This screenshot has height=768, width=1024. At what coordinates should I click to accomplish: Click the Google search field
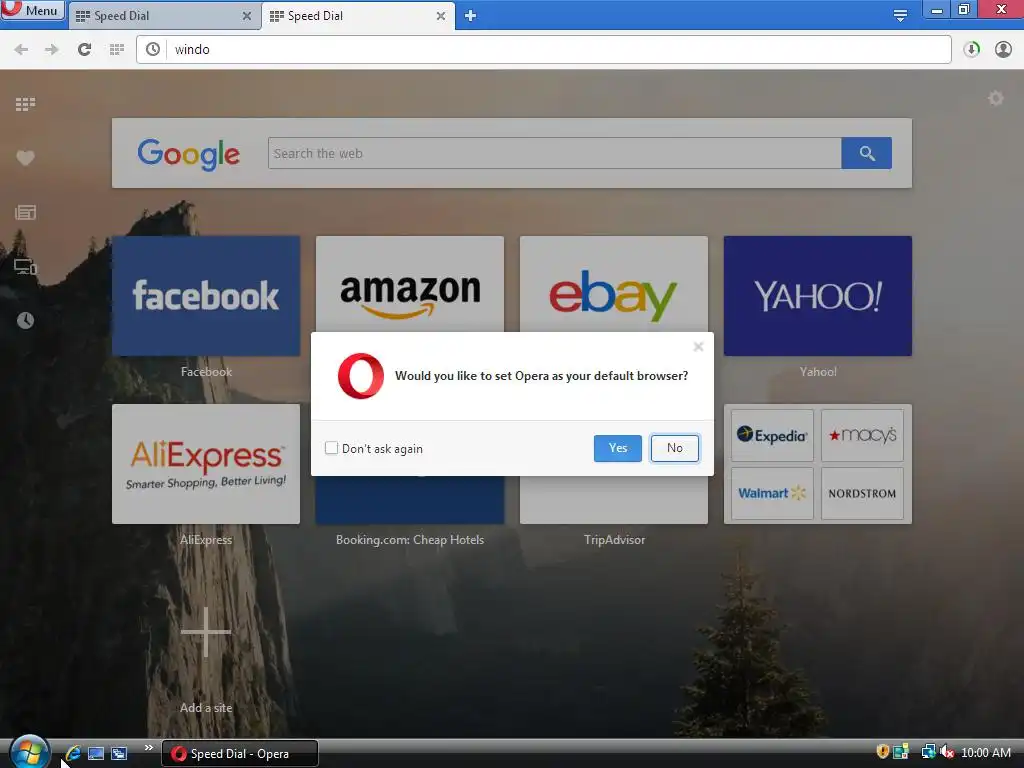[x=554, y=153]
